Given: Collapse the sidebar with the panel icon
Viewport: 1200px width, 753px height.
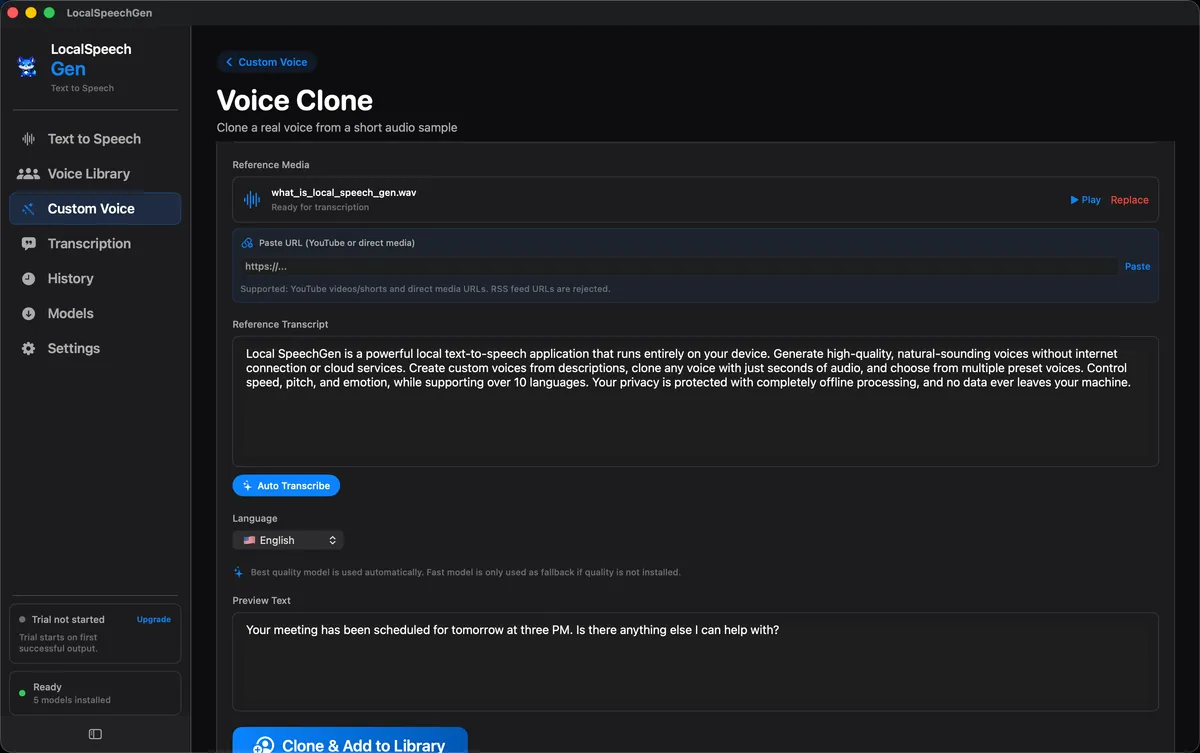Looking at the screenshot, I should (x=95, y=733).
